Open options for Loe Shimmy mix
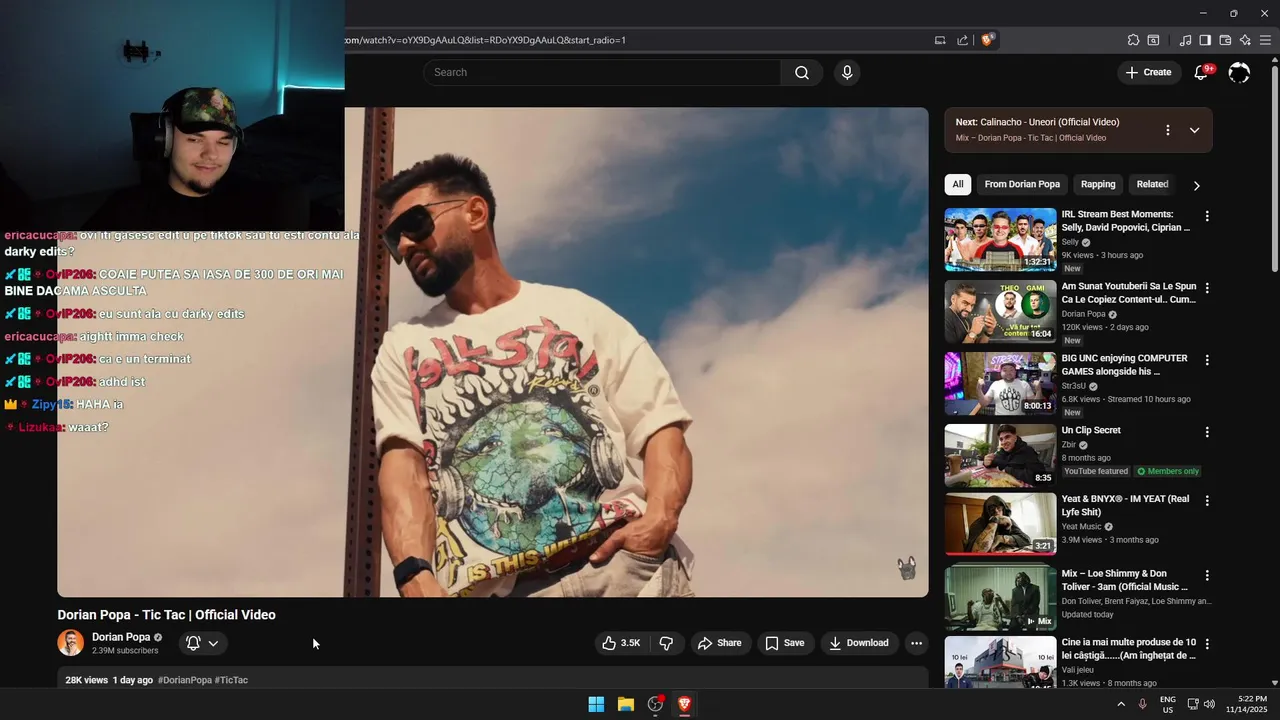The height and width of the screenshot is (720, 1280). point(1207,575)
